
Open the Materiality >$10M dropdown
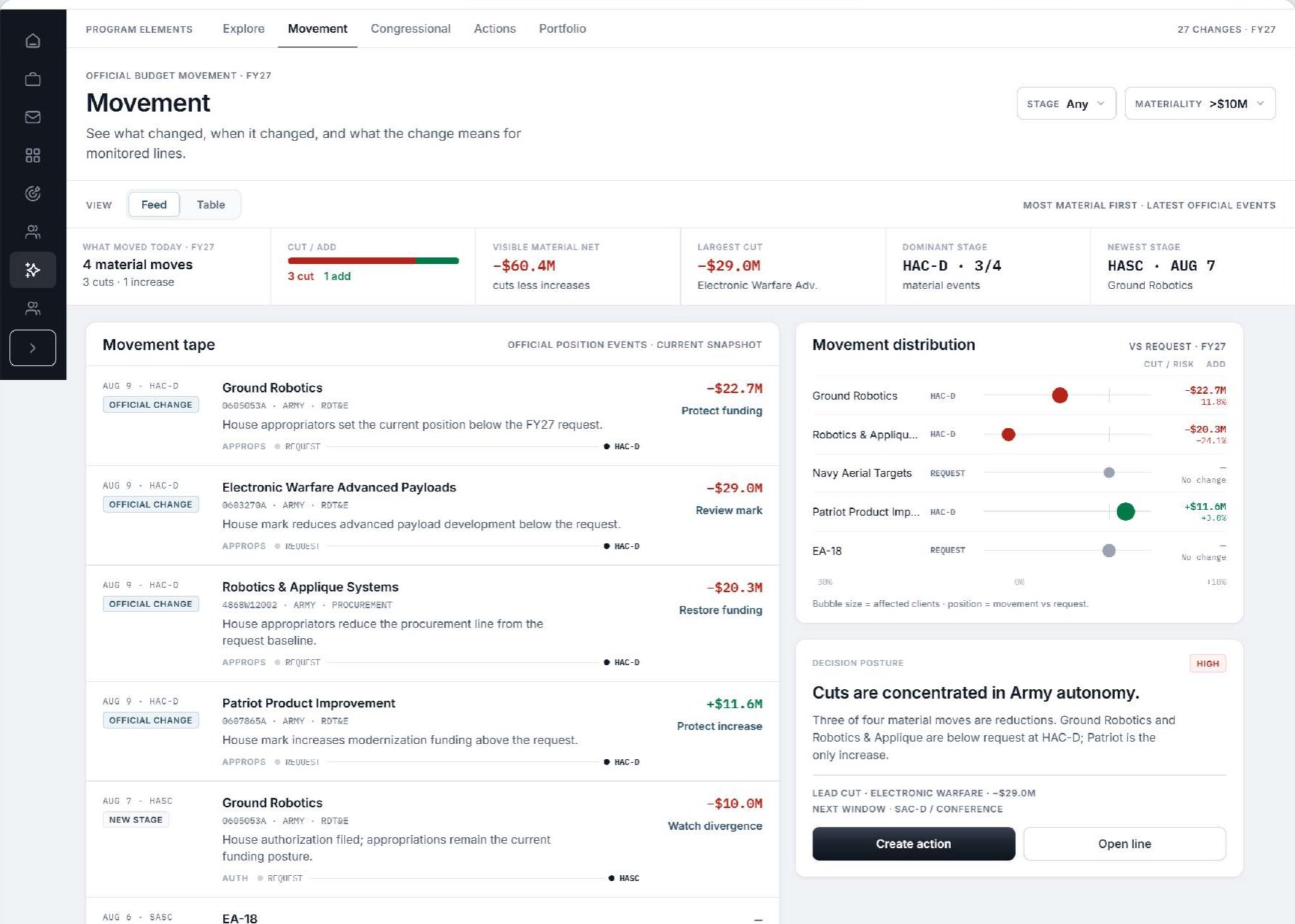click(1200, 104)
